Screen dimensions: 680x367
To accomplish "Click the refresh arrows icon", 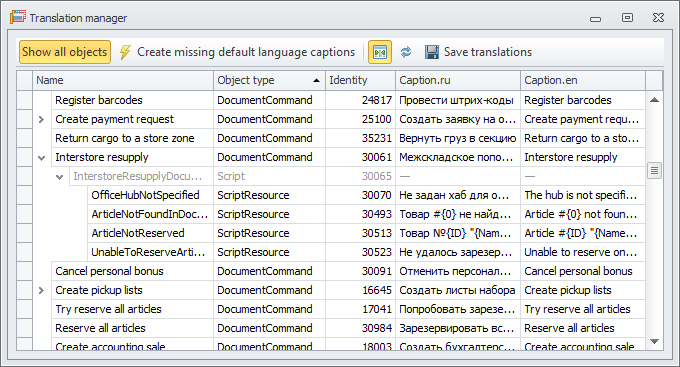I will [406, 52].
